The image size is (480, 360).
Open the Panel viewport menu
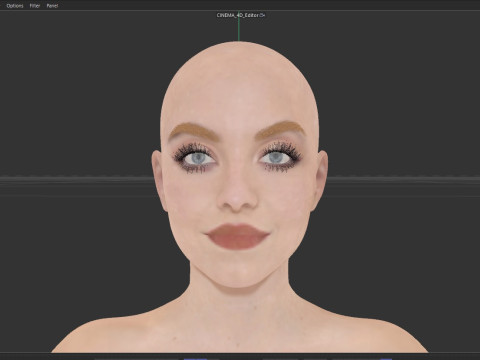pos(52,6)
